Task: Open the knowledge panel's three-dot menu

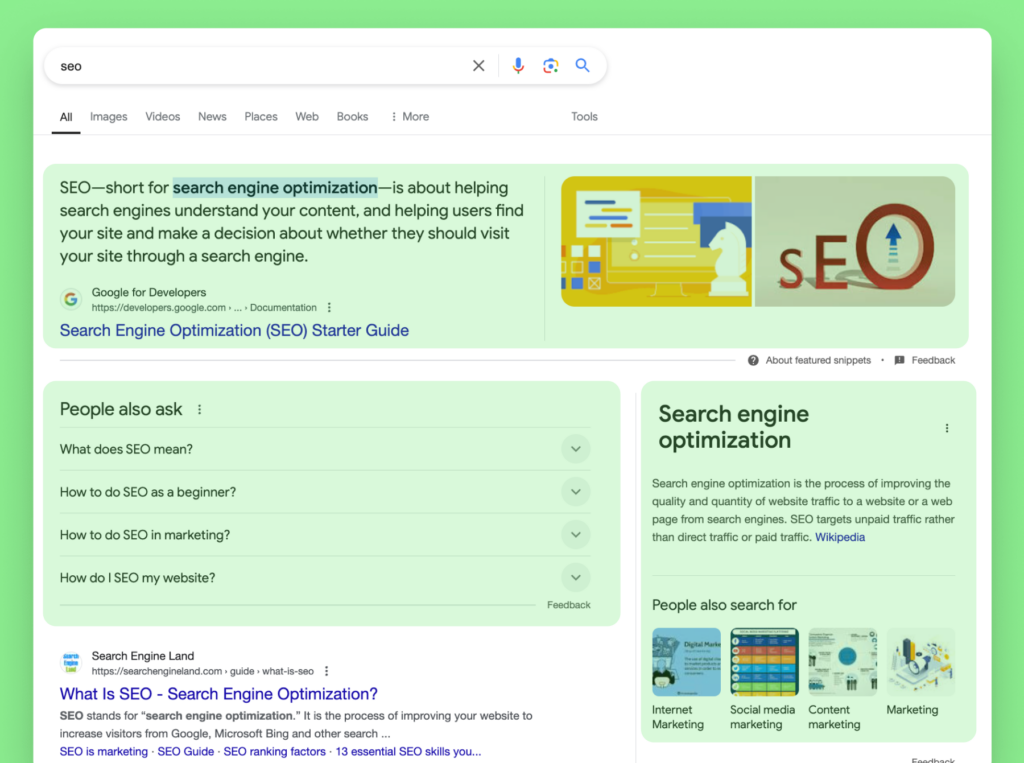Action: pyautogui.click(x=947, y=428)
